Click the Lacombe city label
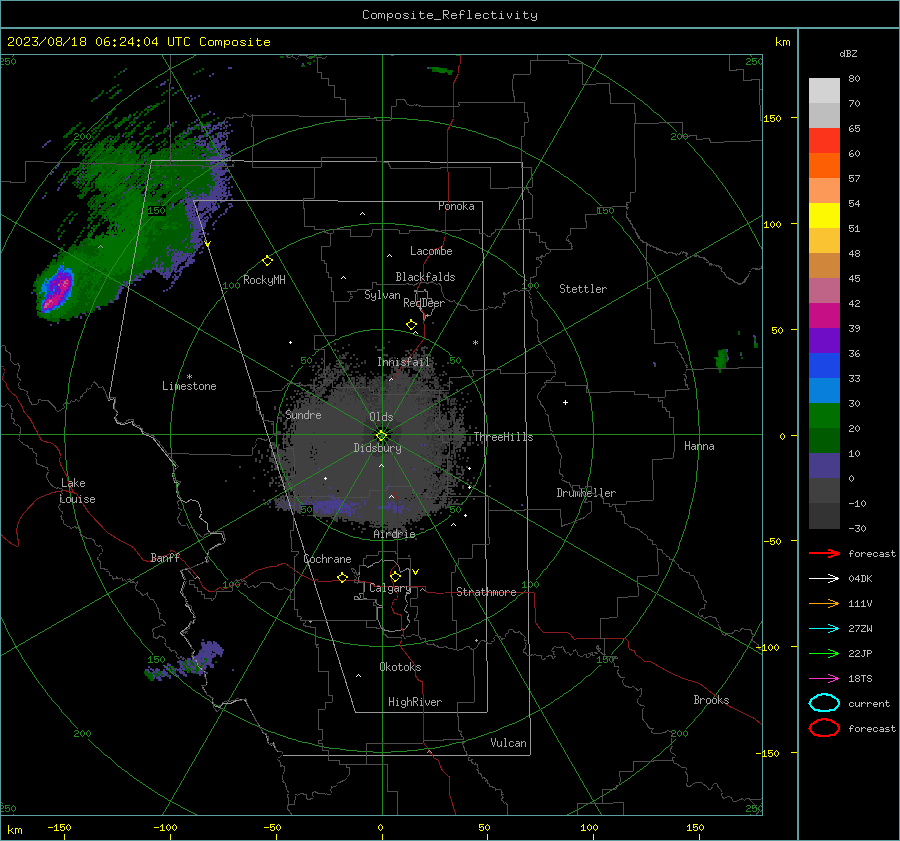The width and height of the screenshot is (900, 841). 431,251
